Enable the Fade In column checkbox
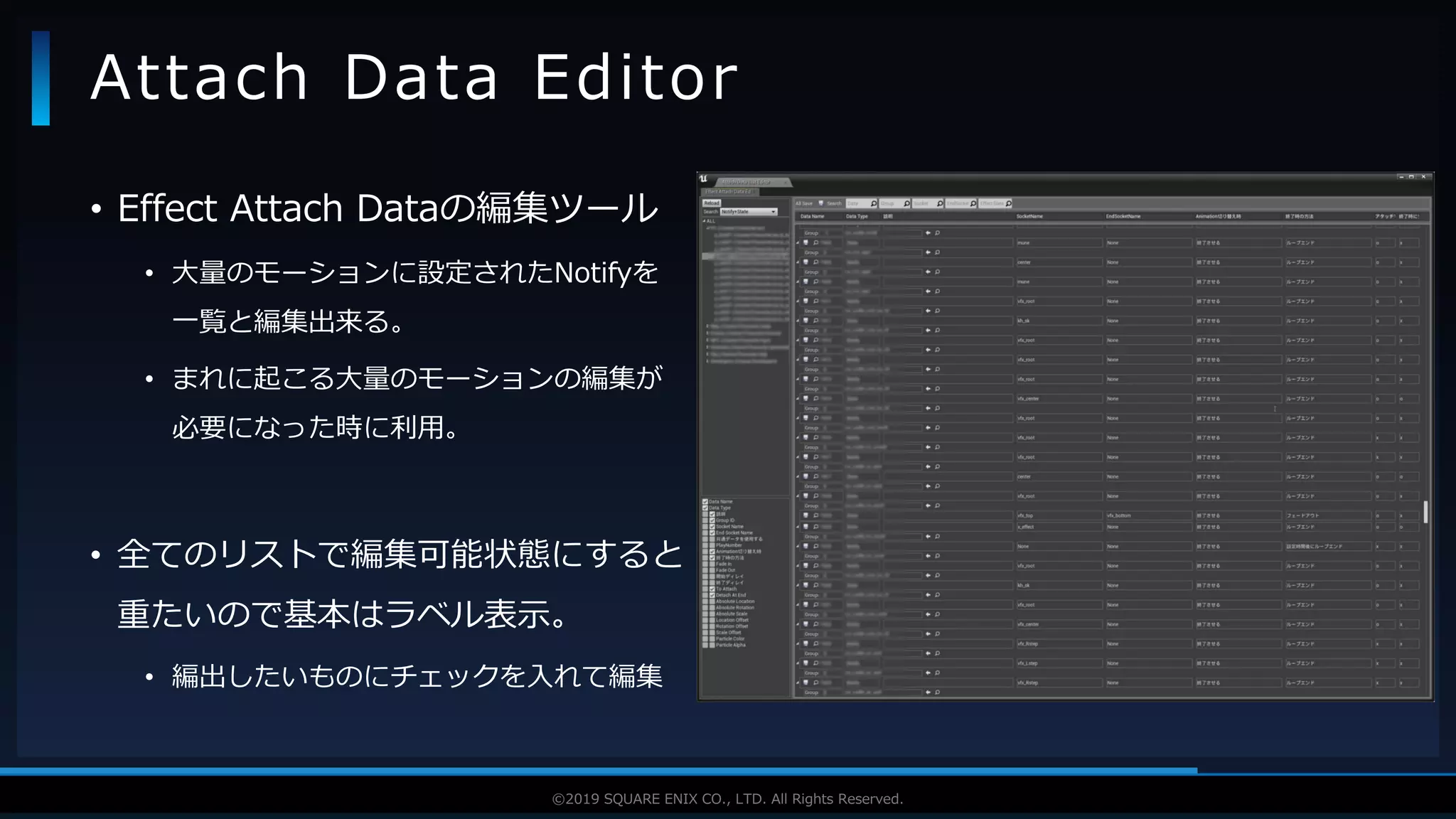 (x=712, y=564)
